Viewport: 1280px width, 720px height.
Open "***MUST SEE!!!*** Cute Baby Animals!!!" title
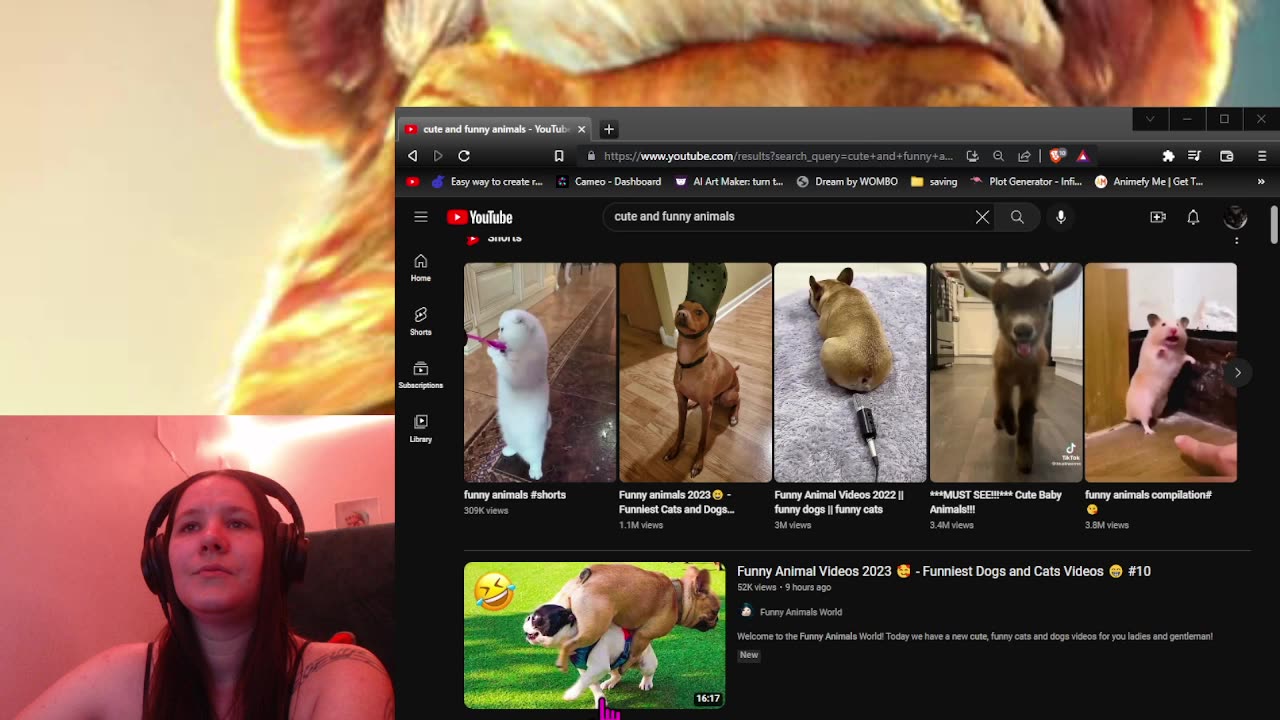(996, 502)
